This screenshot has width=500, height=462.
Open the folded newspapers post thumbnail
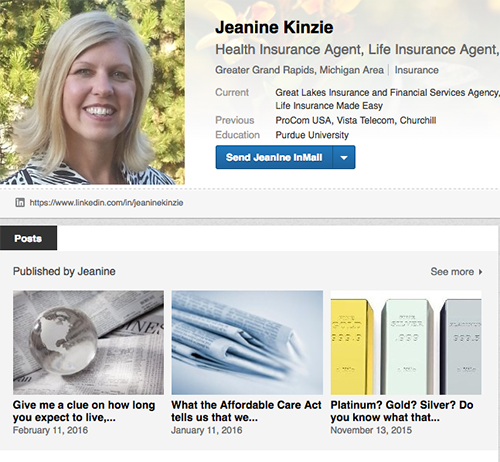pyautogui.click(x=247, y=343)
